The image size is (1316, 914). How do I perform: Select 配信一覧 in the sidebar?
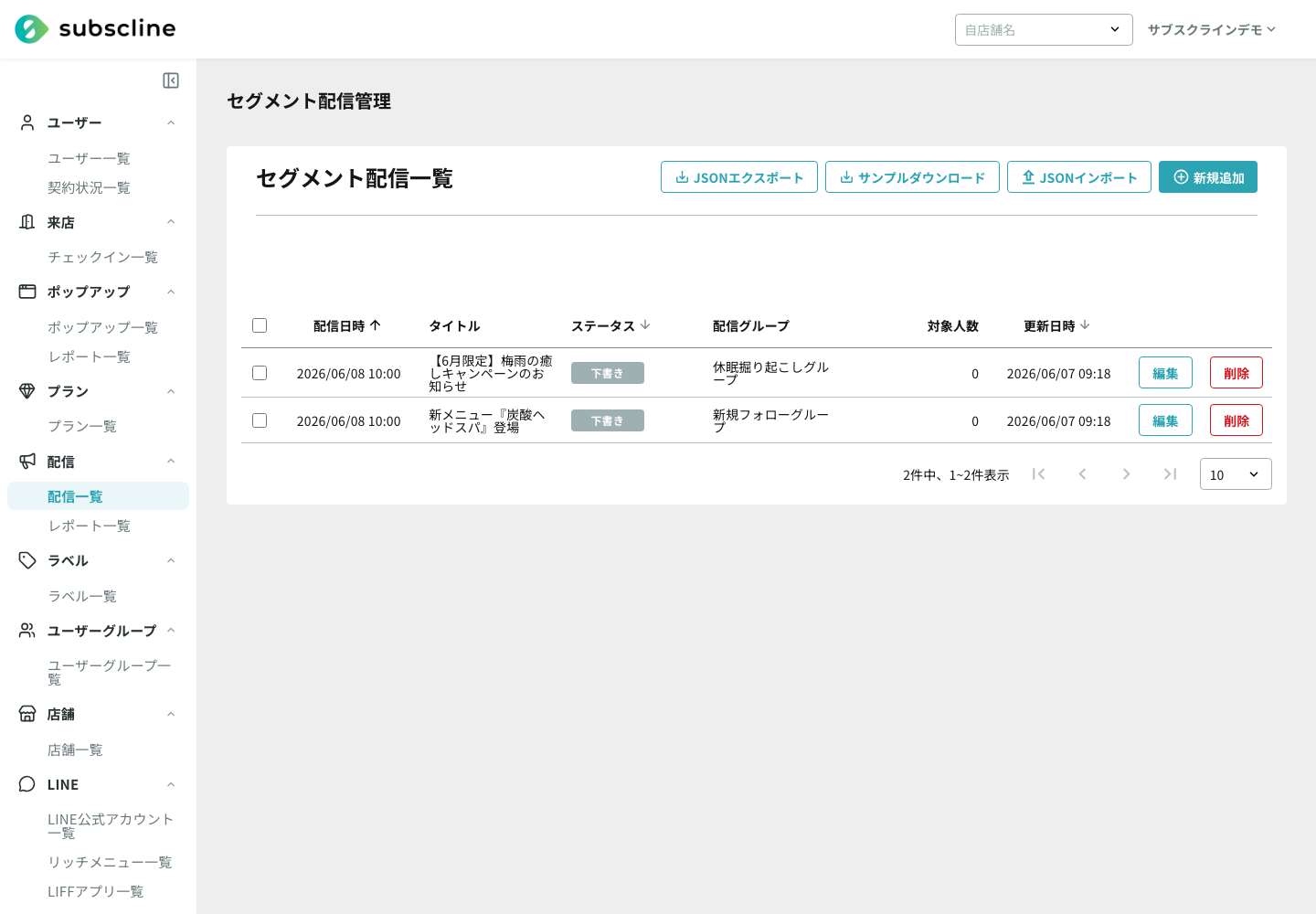[98, 496]
